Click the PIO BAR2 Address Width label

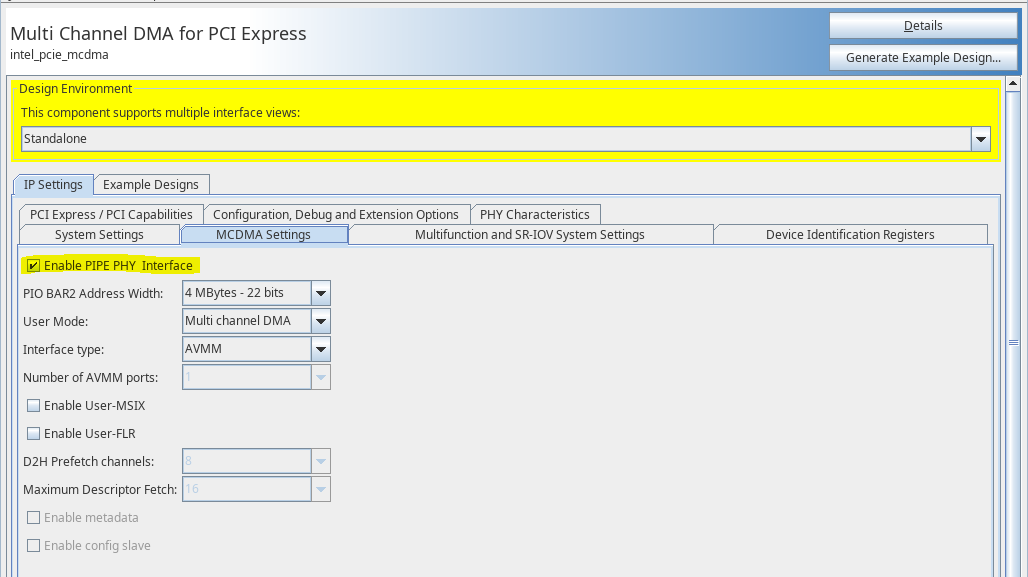(93, 294)
